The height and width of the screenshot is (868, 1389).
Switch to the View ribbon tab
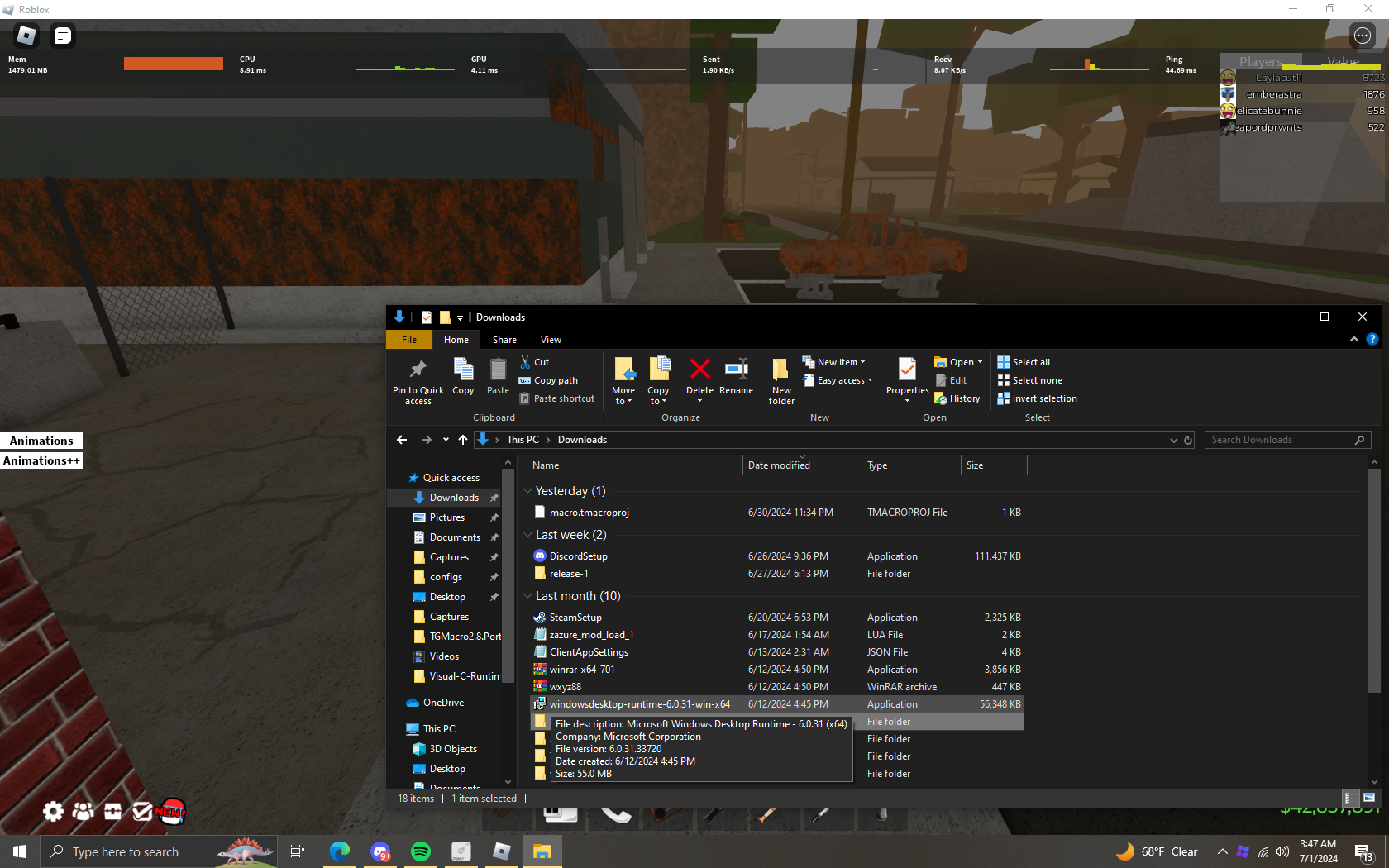pyautogui.click(x=551, y=340)
